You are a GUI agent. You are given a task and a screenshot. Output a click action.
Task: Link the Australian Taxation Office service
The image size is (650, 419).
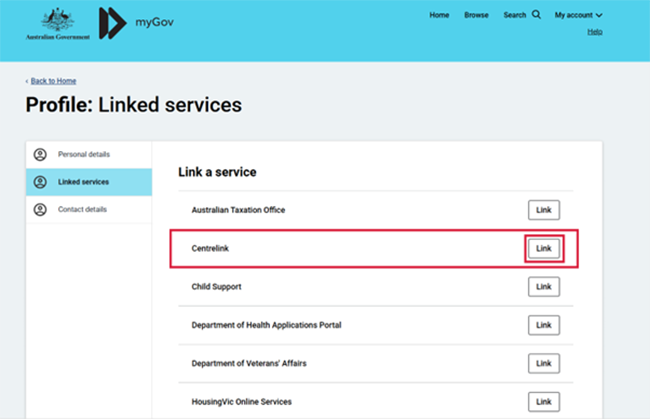coord(543,210)
